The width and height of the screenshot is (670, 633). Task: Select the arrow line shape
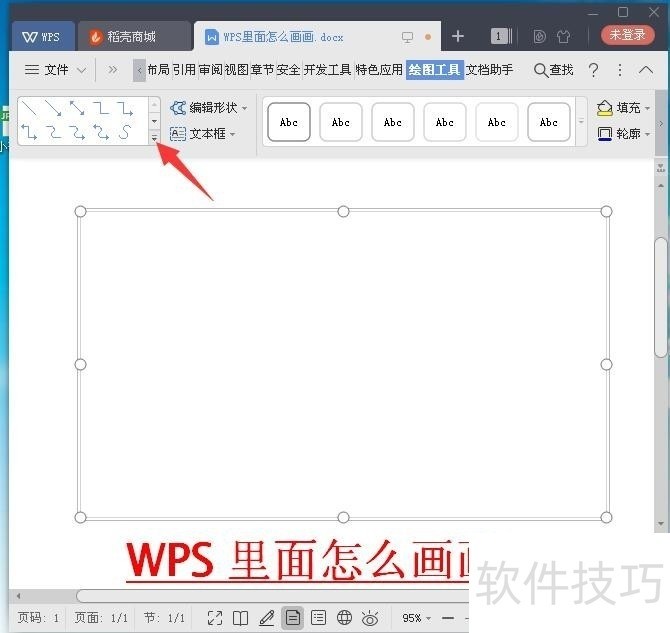[53, 109]
